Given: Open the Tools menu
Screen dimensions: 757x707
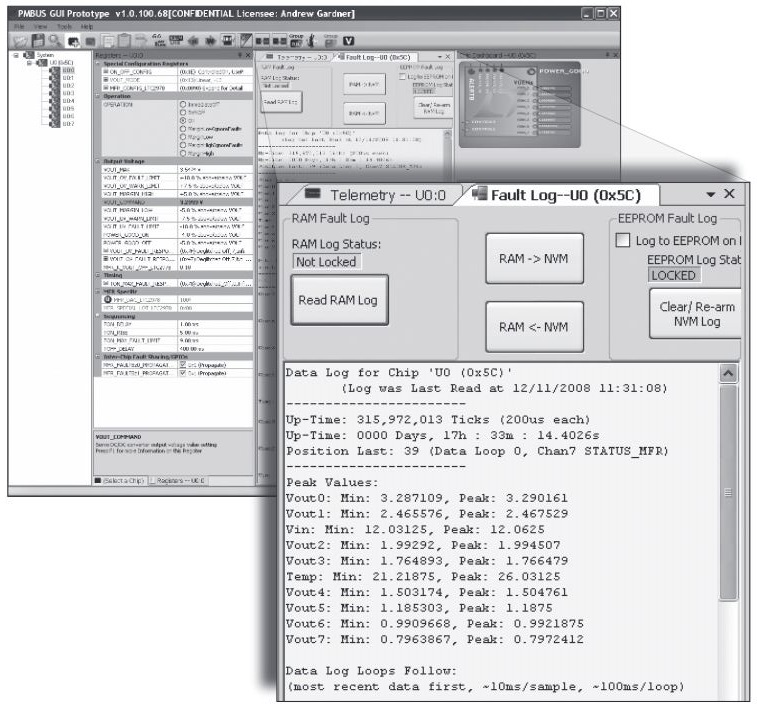Looking at the screenshot, I should click(65, 27).
